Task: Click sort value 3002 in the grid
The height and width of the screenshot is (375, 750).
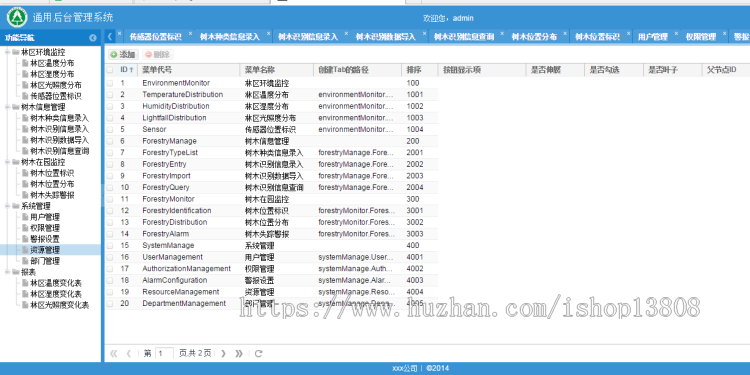Action: [415, 222]
